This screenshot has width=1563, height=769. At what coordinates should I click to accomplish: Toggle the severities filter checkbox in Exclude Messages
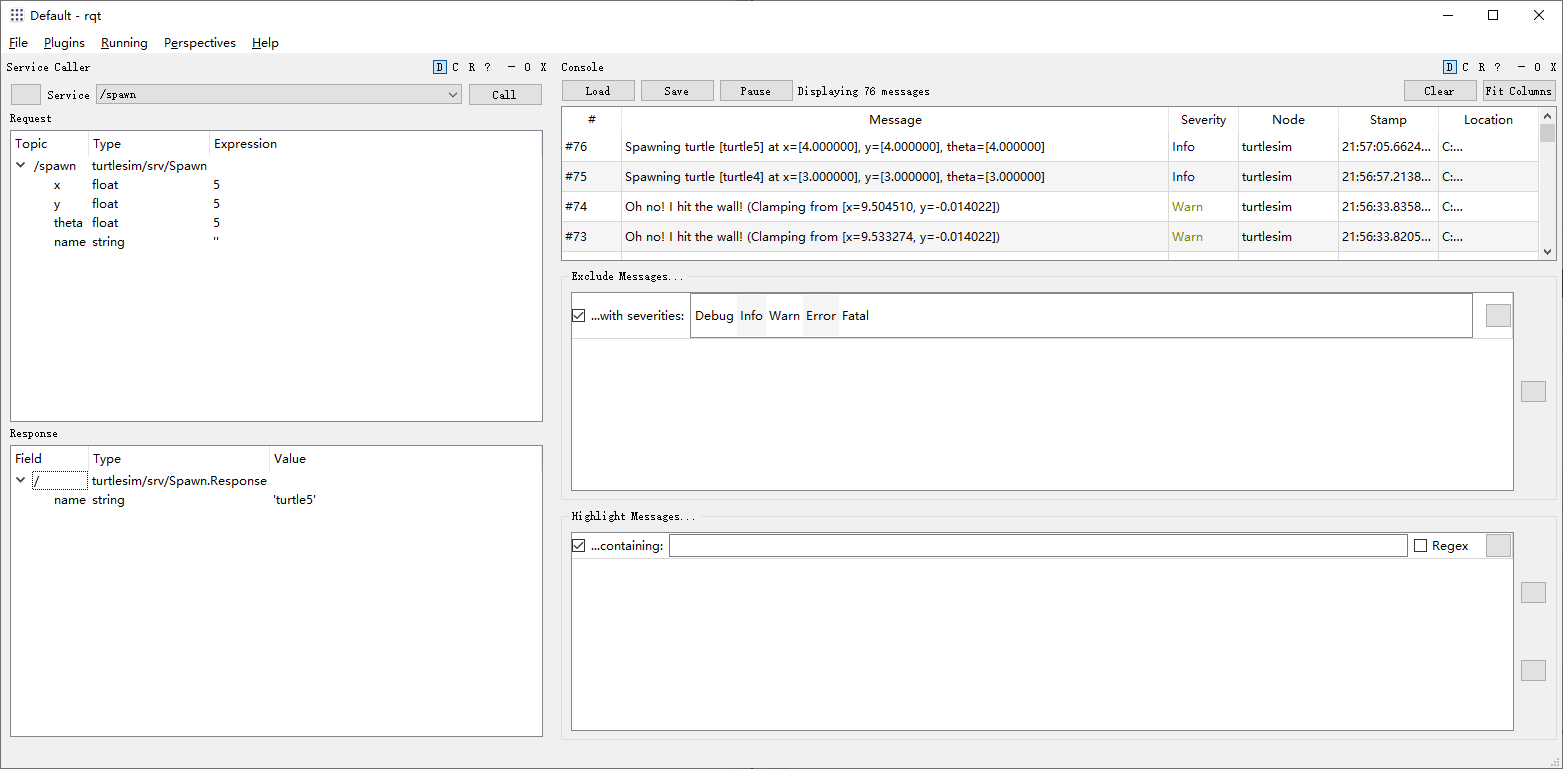pyautogui.click(x=578, y=315)
